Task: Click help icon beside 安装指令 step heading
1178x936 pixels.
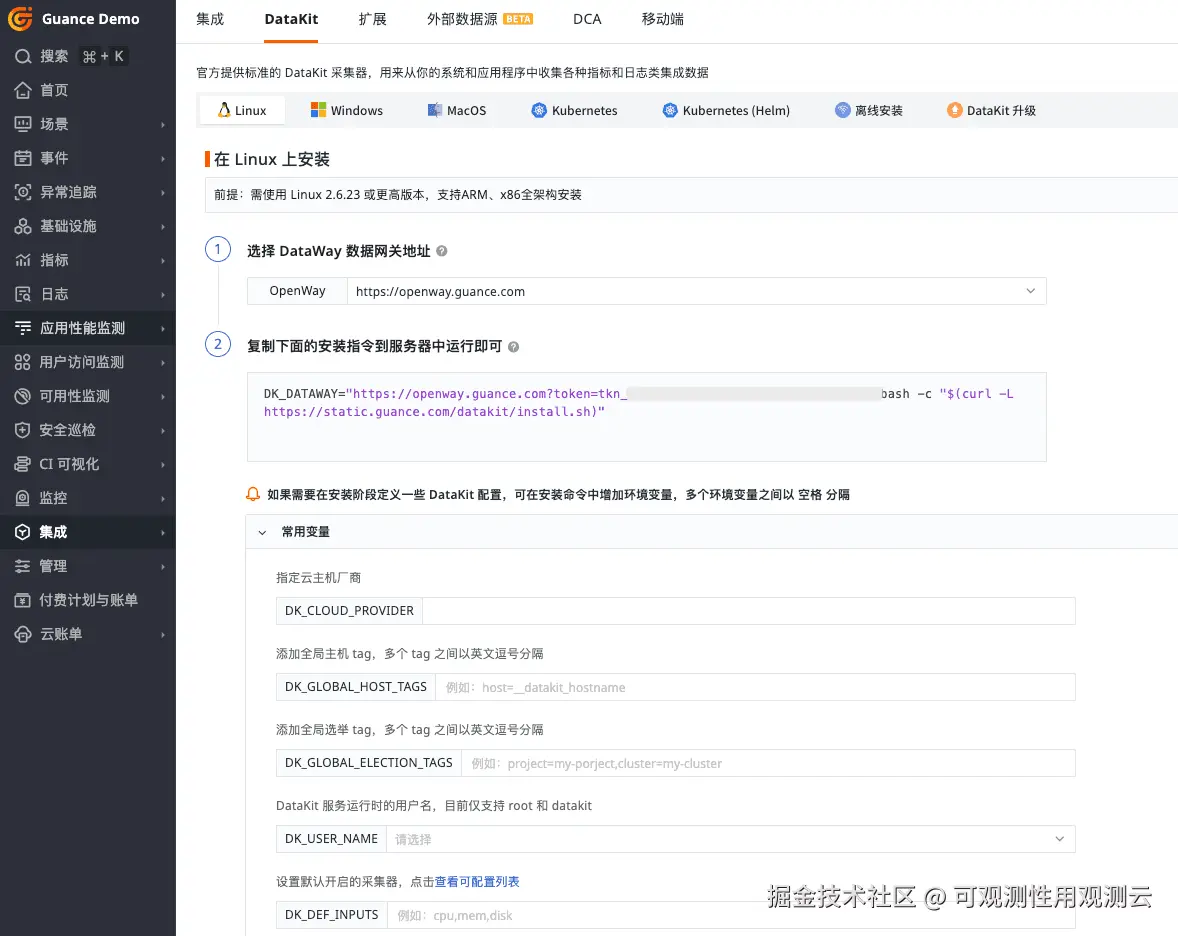Action: pos(513,346)
